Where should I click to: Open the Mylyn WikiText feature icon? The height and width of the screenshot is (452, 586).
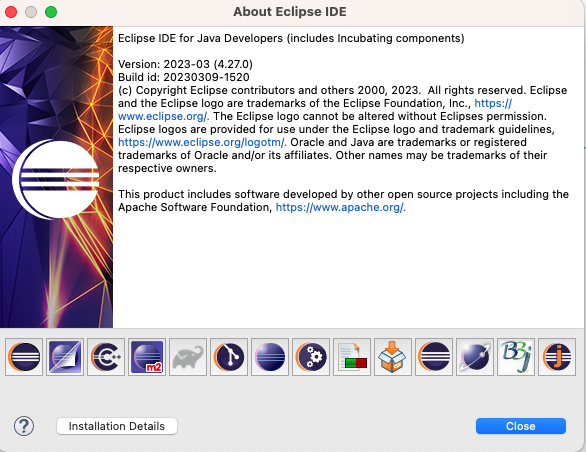65,357
